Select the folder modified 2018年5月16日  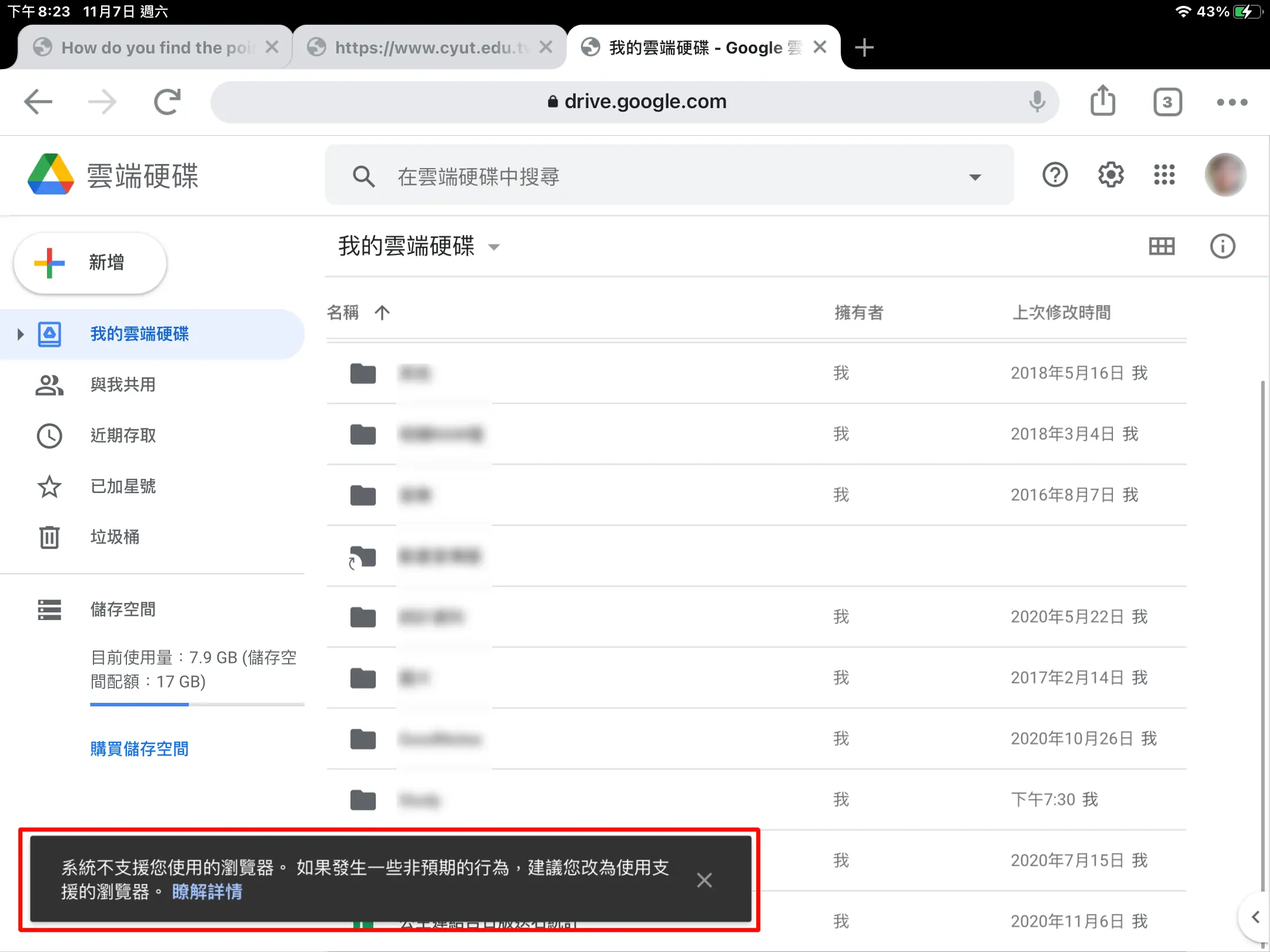point(757,373)
